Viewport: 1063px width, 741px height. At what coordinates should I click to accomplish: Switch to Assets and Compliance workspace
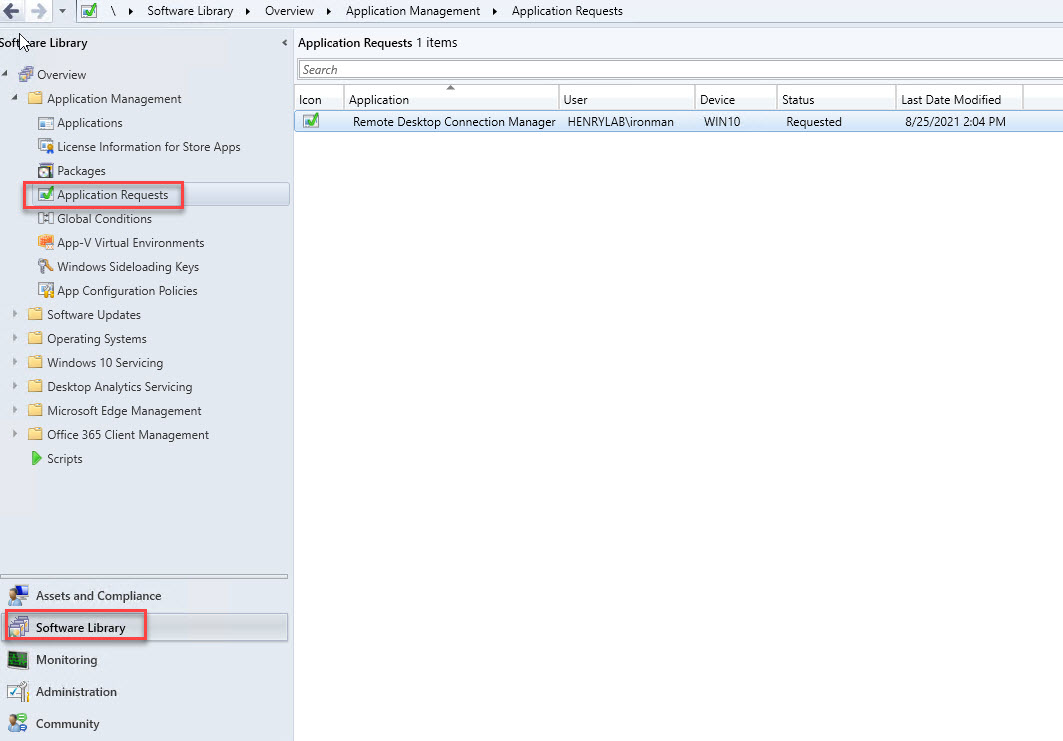pyautogui.click(x=98, y=596)
